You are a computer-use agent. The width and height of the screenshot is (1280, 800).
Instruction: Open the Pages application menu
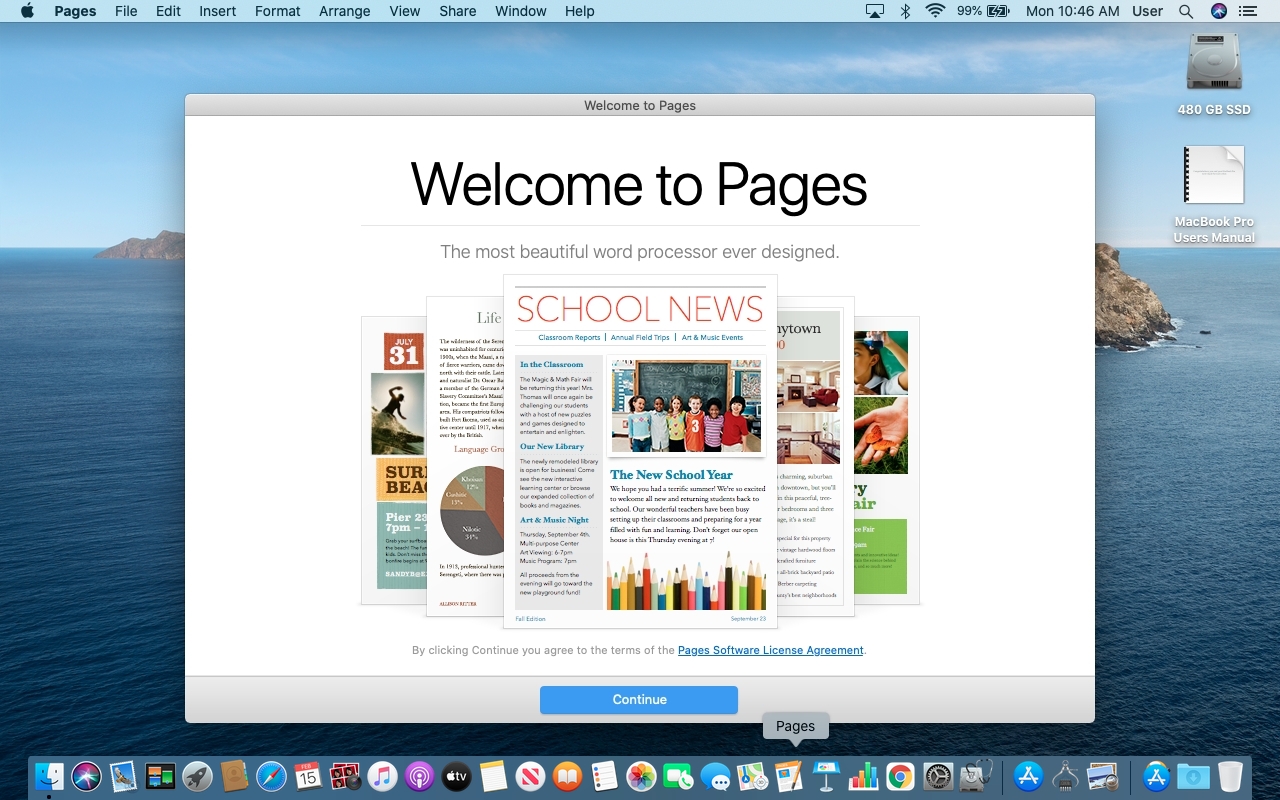pos(75,11)
